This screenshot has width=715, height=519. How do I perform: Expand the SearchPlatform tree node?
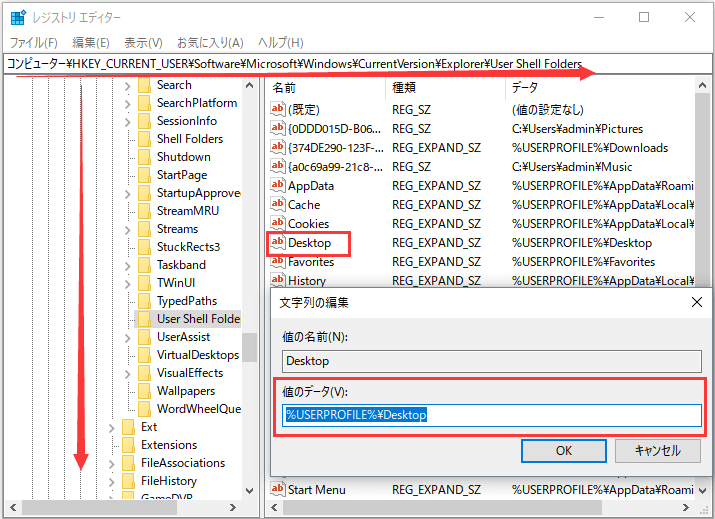click(127, 104)
